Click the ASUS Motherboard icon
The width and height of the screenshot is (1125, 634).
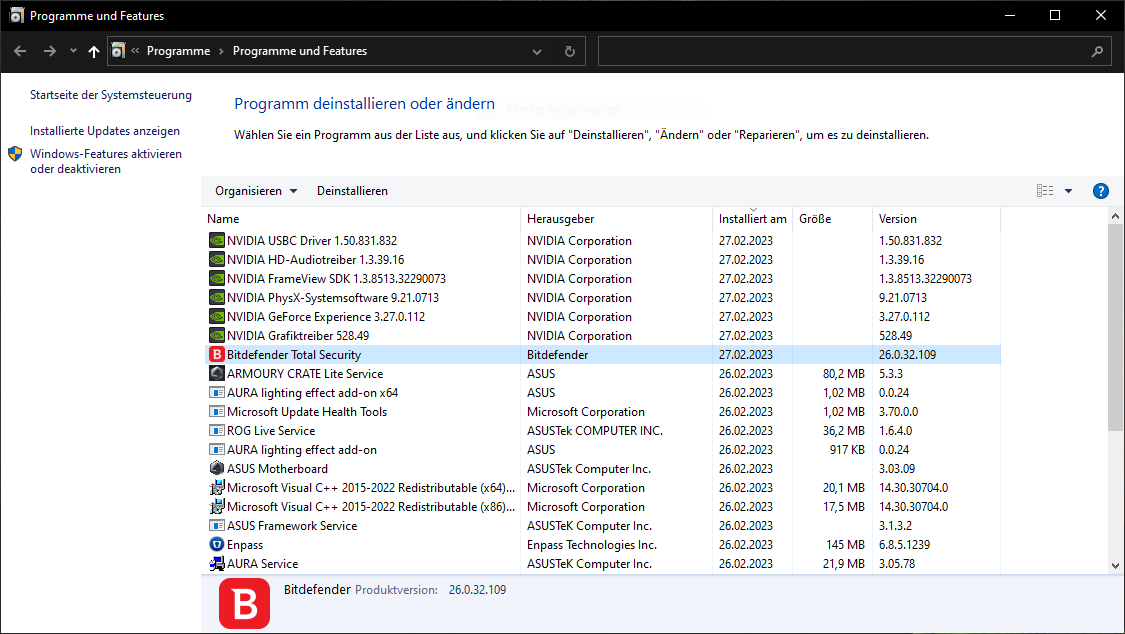pos(217,468)
